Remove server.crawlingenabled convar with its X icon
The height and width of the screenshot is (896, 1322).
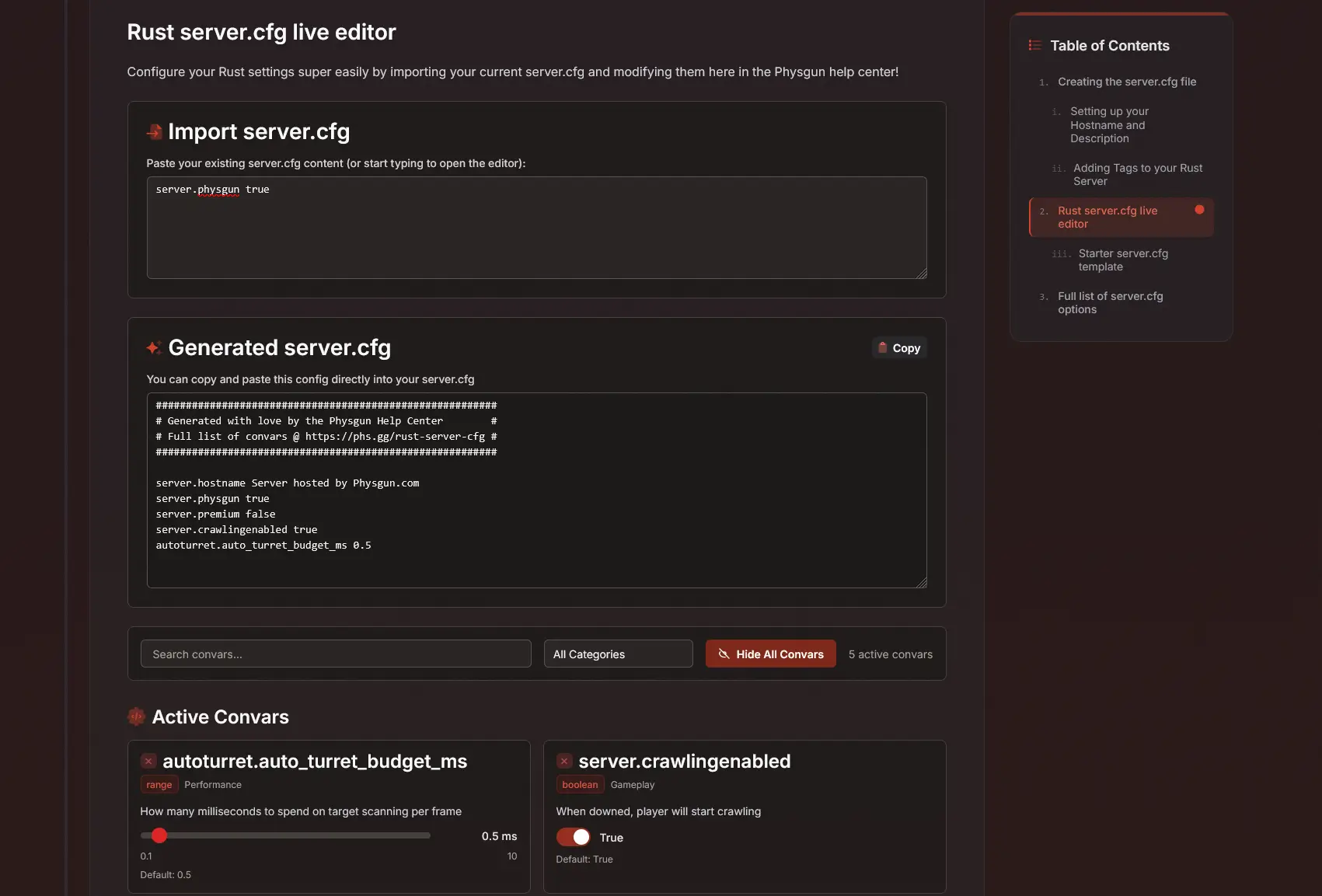pyautogui.click(x=564, y=761)
